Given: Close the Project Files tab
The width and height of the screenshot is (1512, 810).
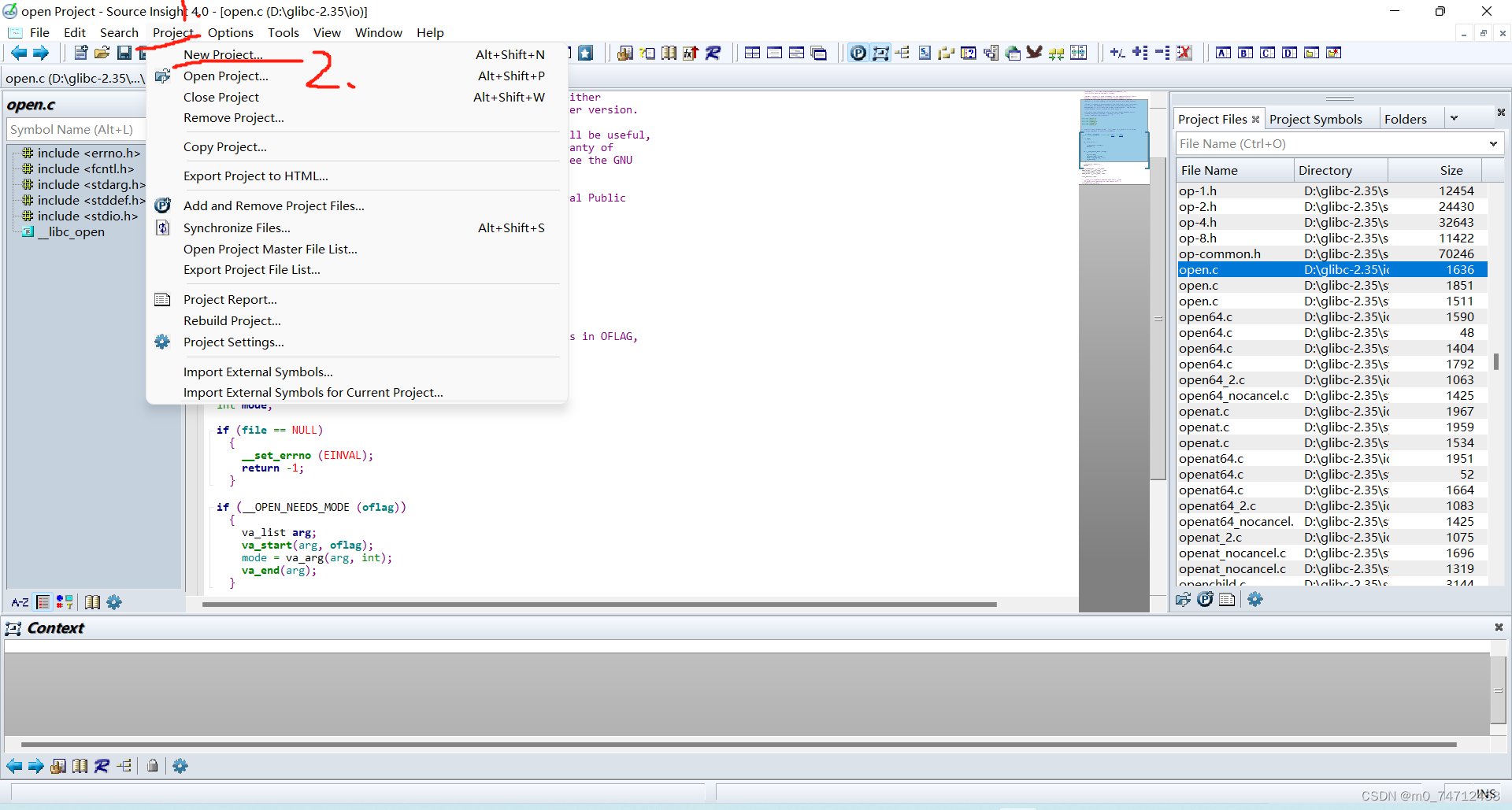Looking at the screenshot, I should pyautogui.click(x=1255, y=119).
